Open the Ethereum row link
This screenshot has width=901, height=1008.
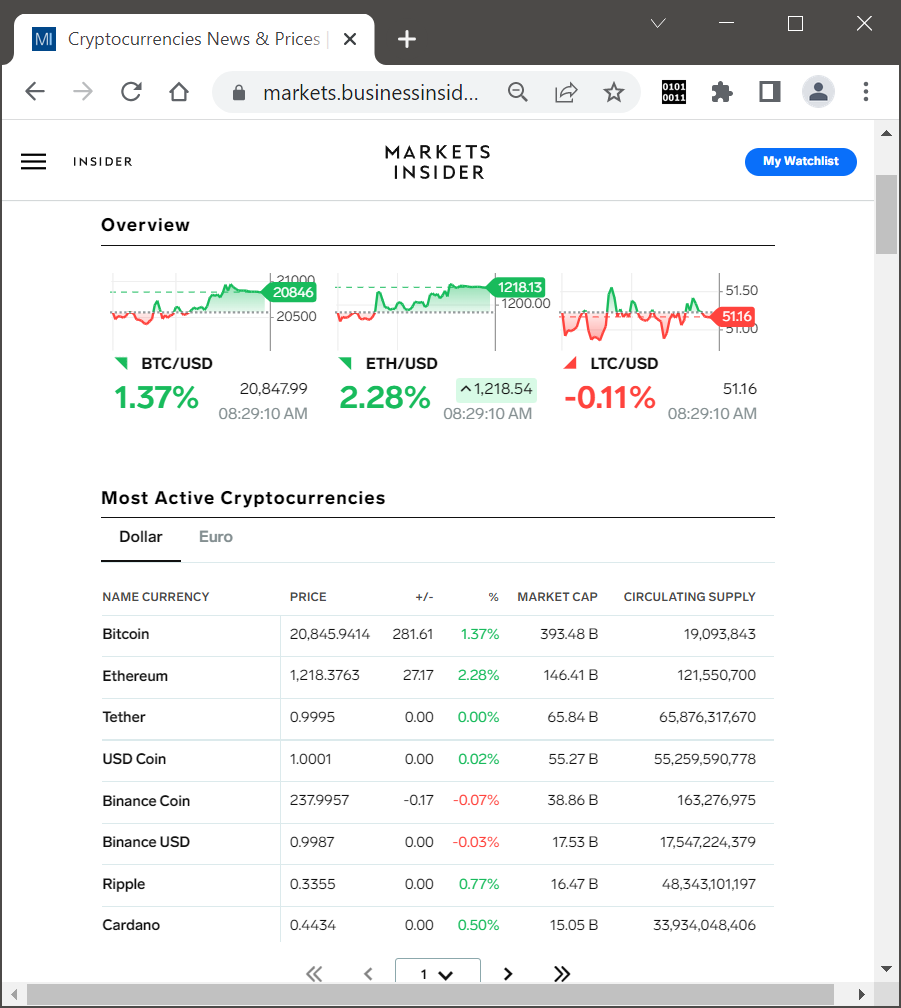[135, 676]
